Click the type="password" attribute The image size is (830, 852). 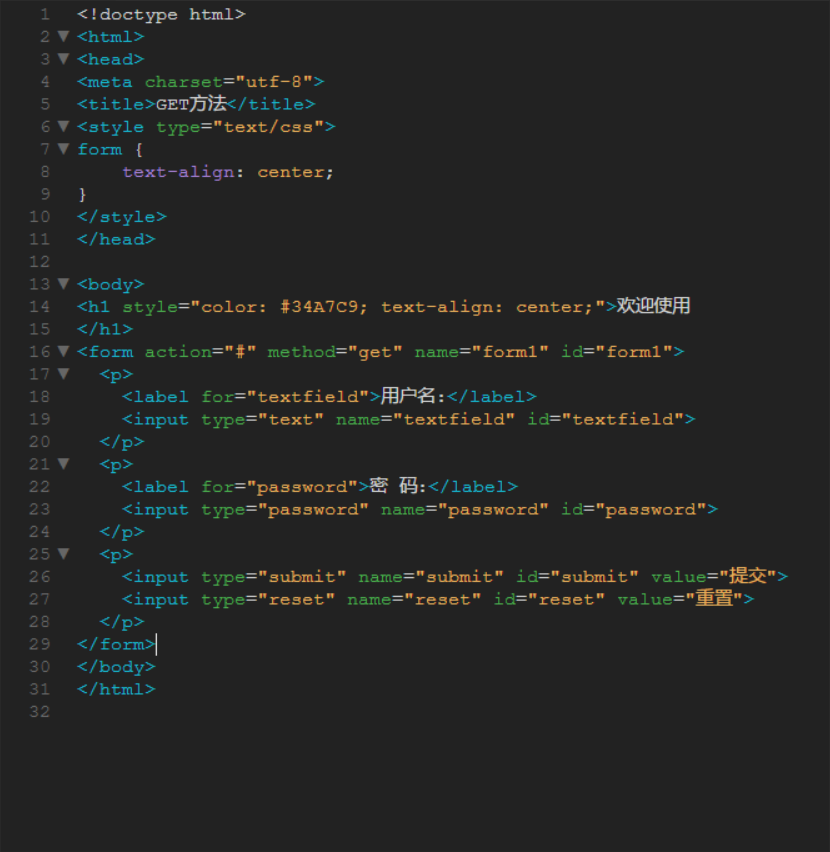tap(285, 510)
